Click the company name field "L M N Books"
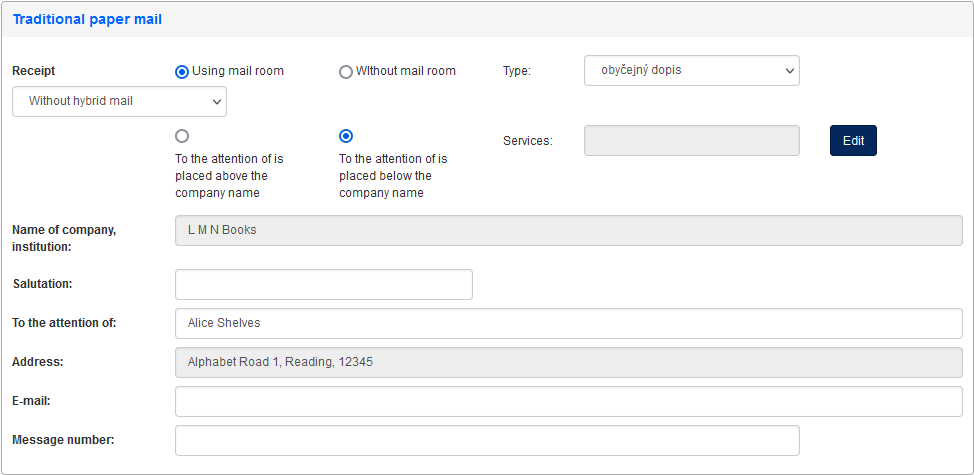Image resolution: width=974 pixels, height=475 pixels. coord(568,230)
